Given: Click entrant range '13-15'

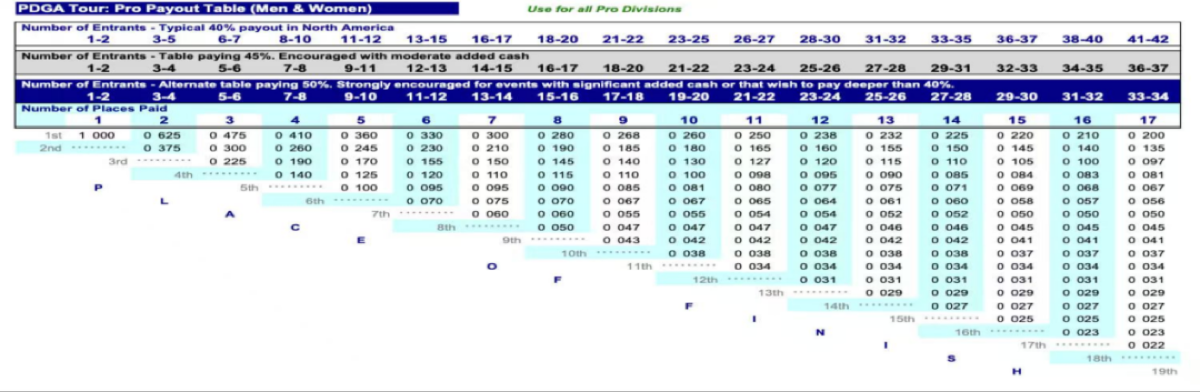Looking at the screenshot, I should pyautogui.click(x=426, y=38).
